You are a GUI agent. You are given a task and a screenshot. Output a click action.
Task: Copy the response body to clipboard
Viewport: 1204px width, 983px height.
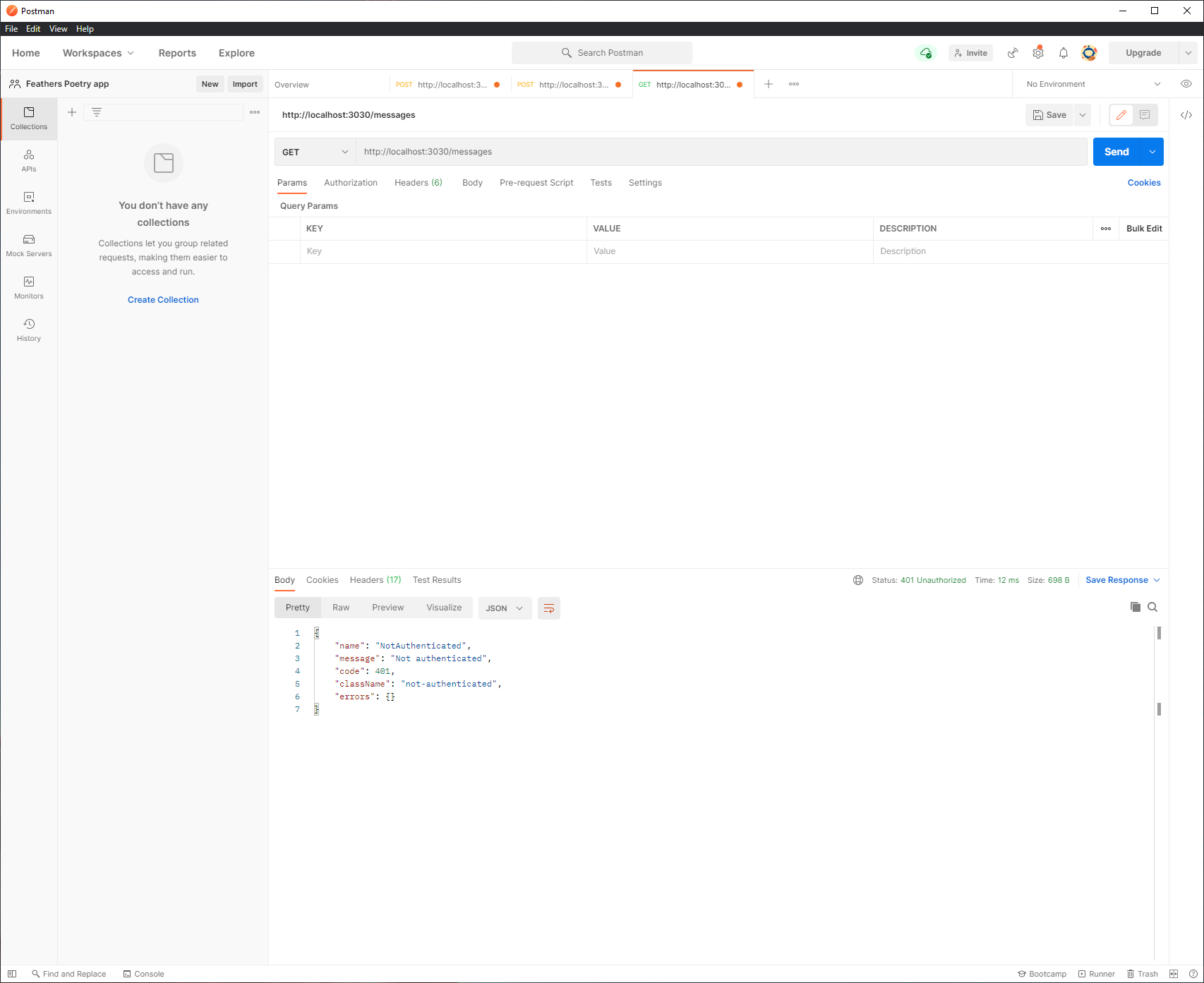tap(1136, 607)
